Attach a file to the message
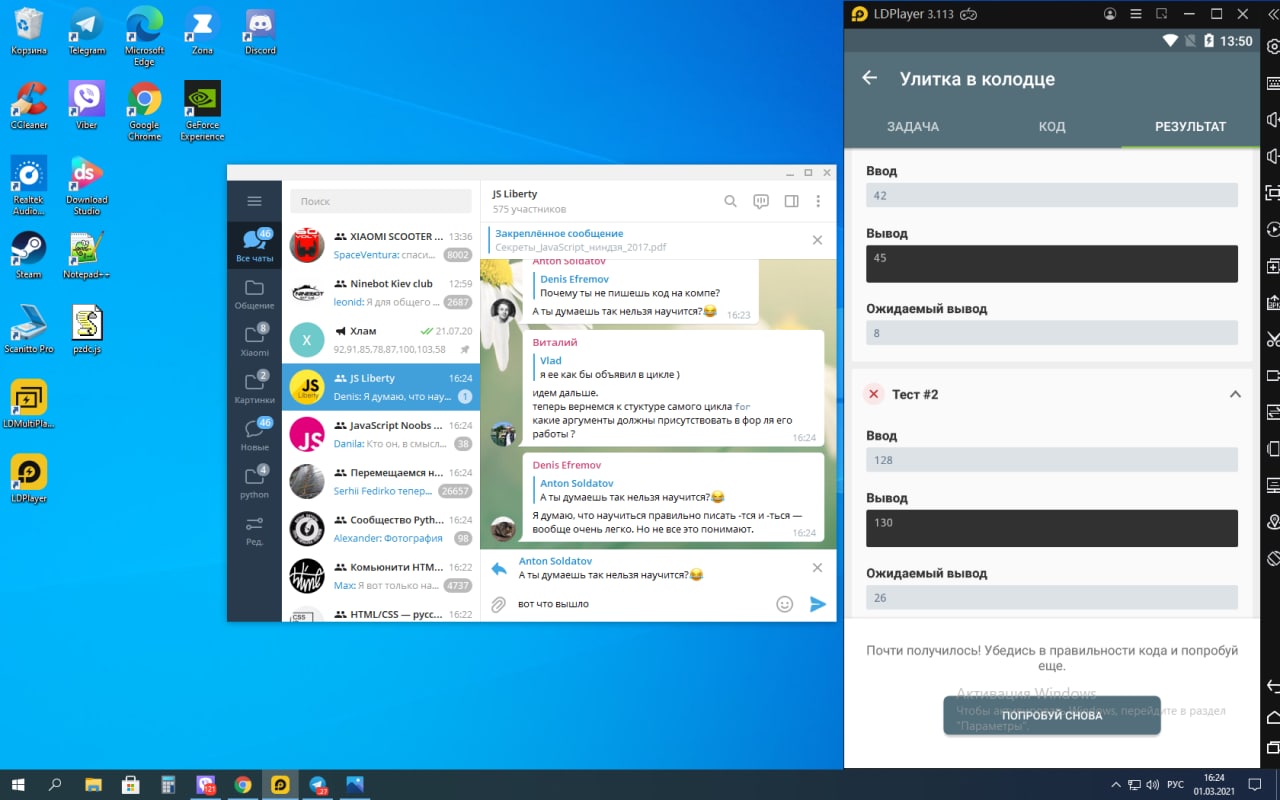1280x800 pixels. (498, 604)
